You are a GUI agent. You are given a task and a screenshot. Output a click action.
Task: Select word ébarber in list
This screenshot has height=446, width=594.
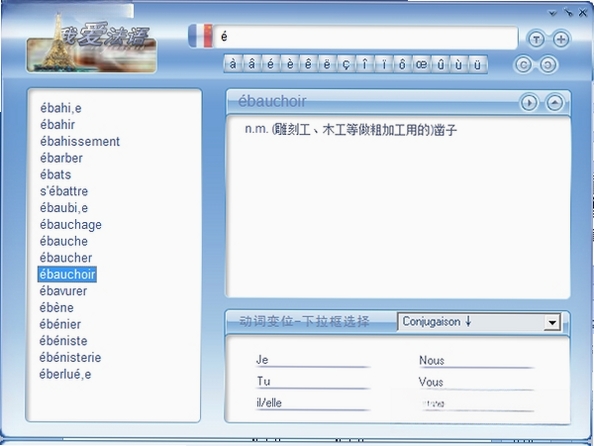pos(61,158)
